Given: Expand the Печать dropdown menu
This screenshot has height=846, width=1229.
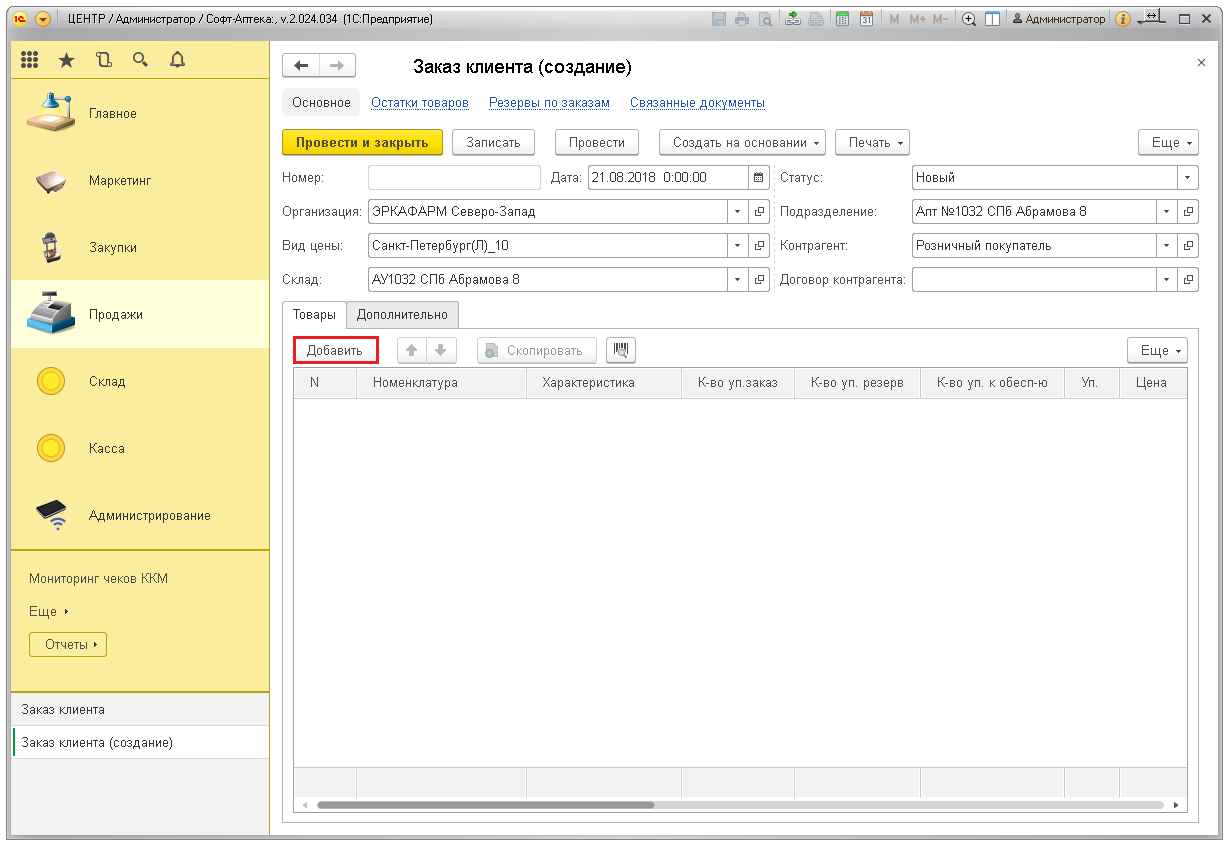Looking at the screenshot, I should click(x=871, y=142).
